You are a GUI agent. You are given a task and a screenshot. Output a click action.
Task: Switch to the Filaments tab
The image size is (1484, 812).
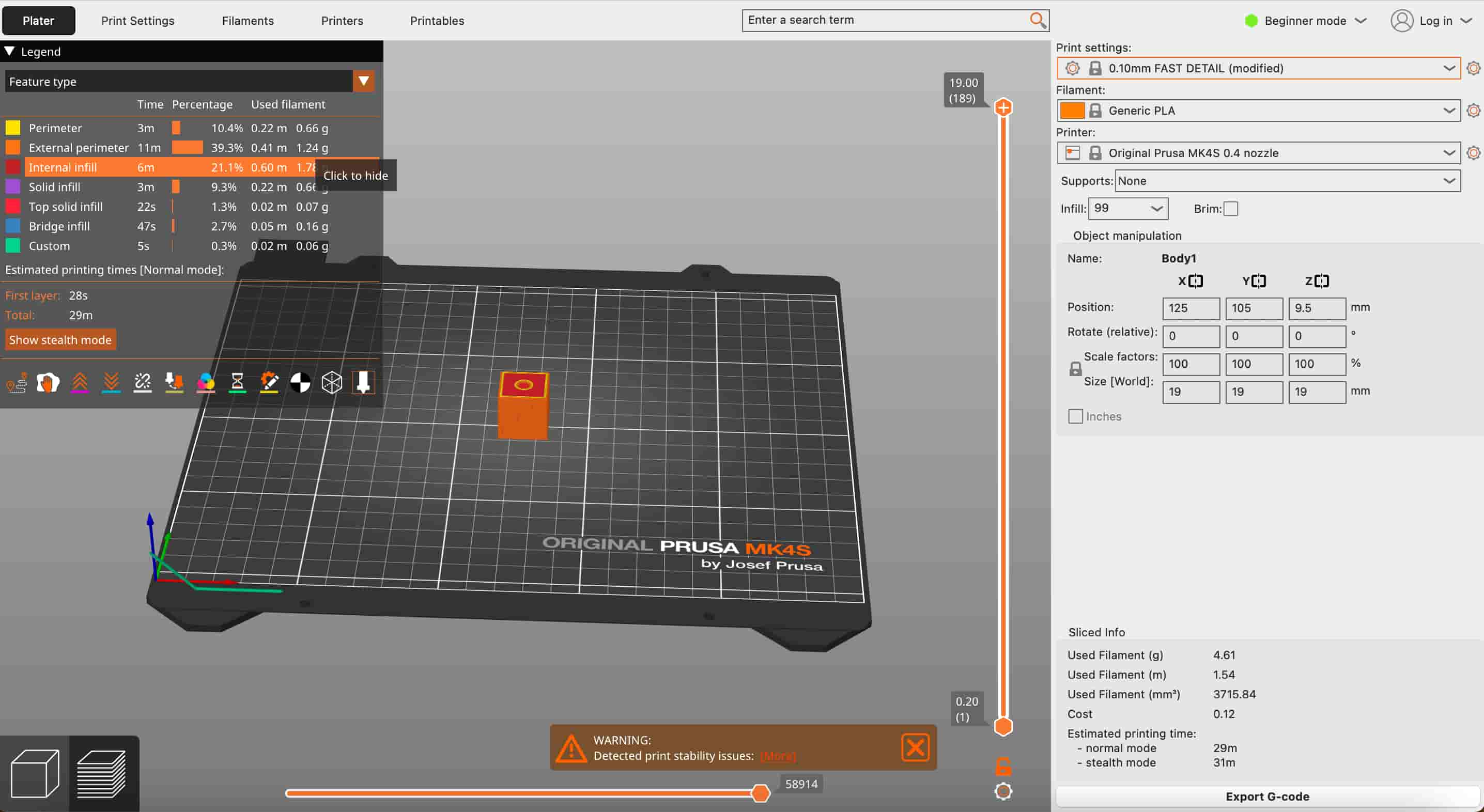click(248, 21)
